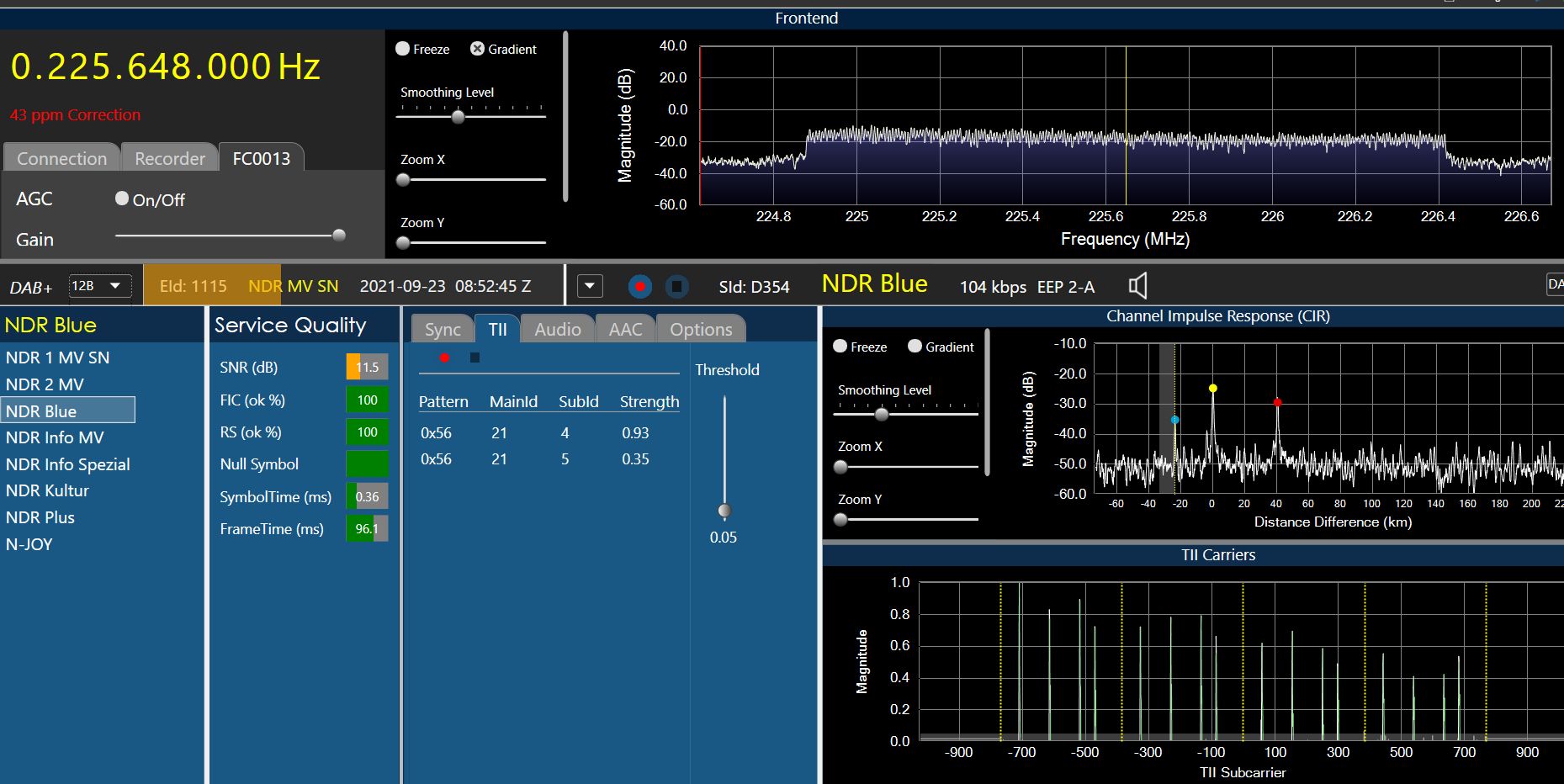Enable Gradient in Channel Impulse Response panel

click(915, 347)
